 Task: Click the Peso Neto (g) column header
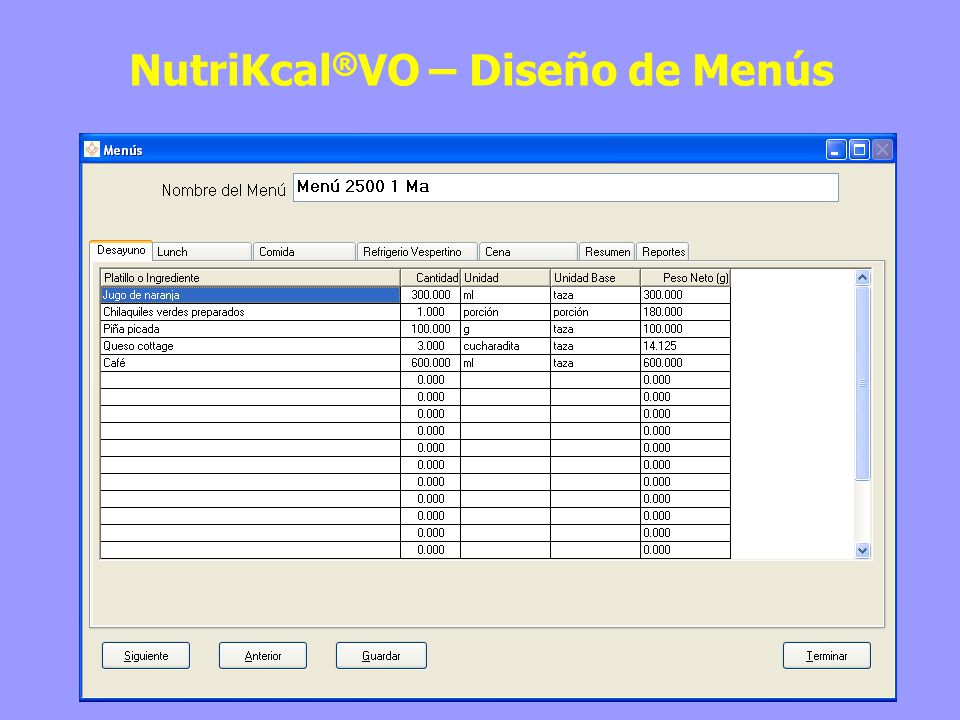(685, 278)
